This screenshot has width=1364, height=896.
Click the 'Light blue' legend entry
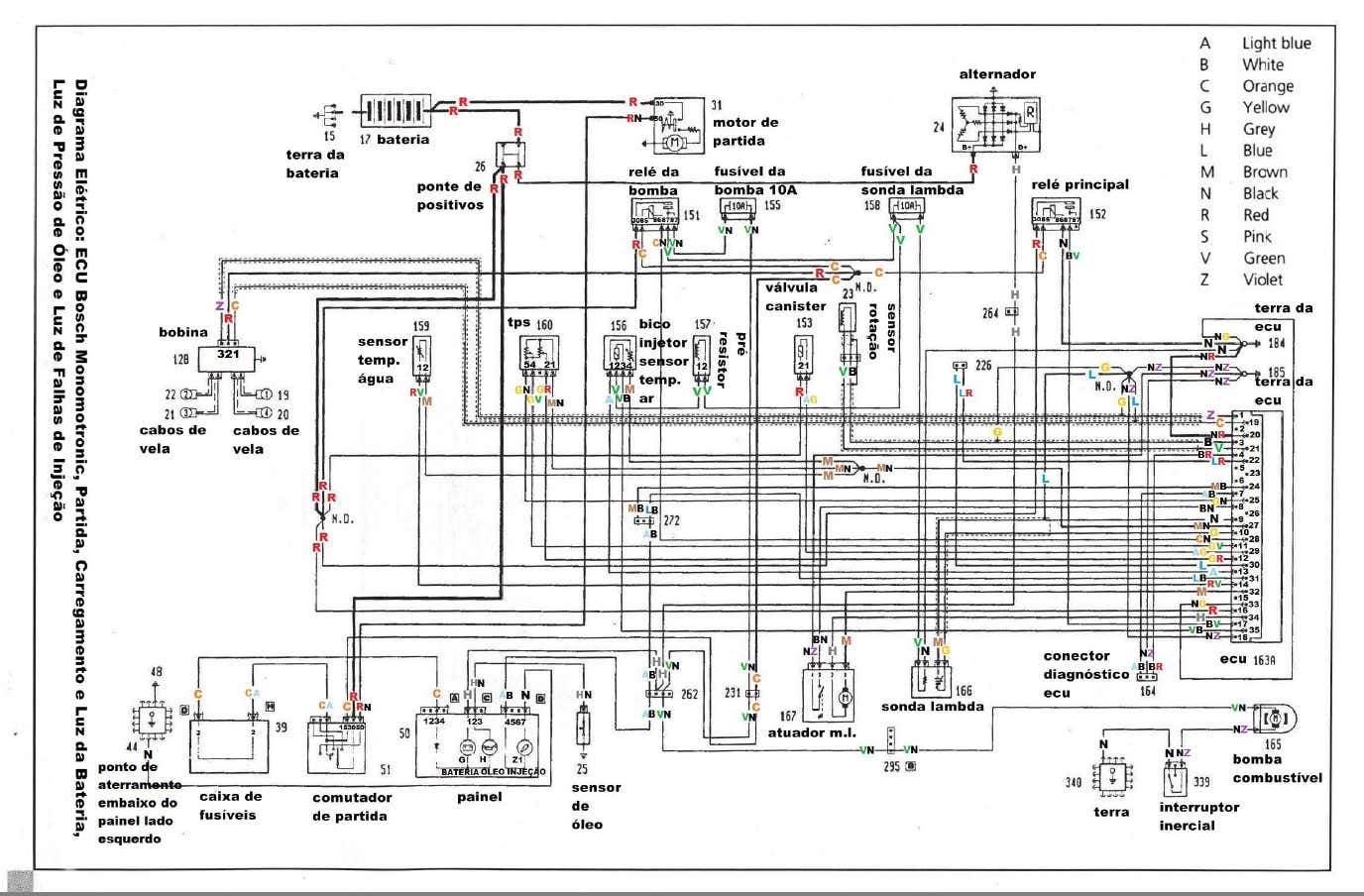click(1276, 43)
